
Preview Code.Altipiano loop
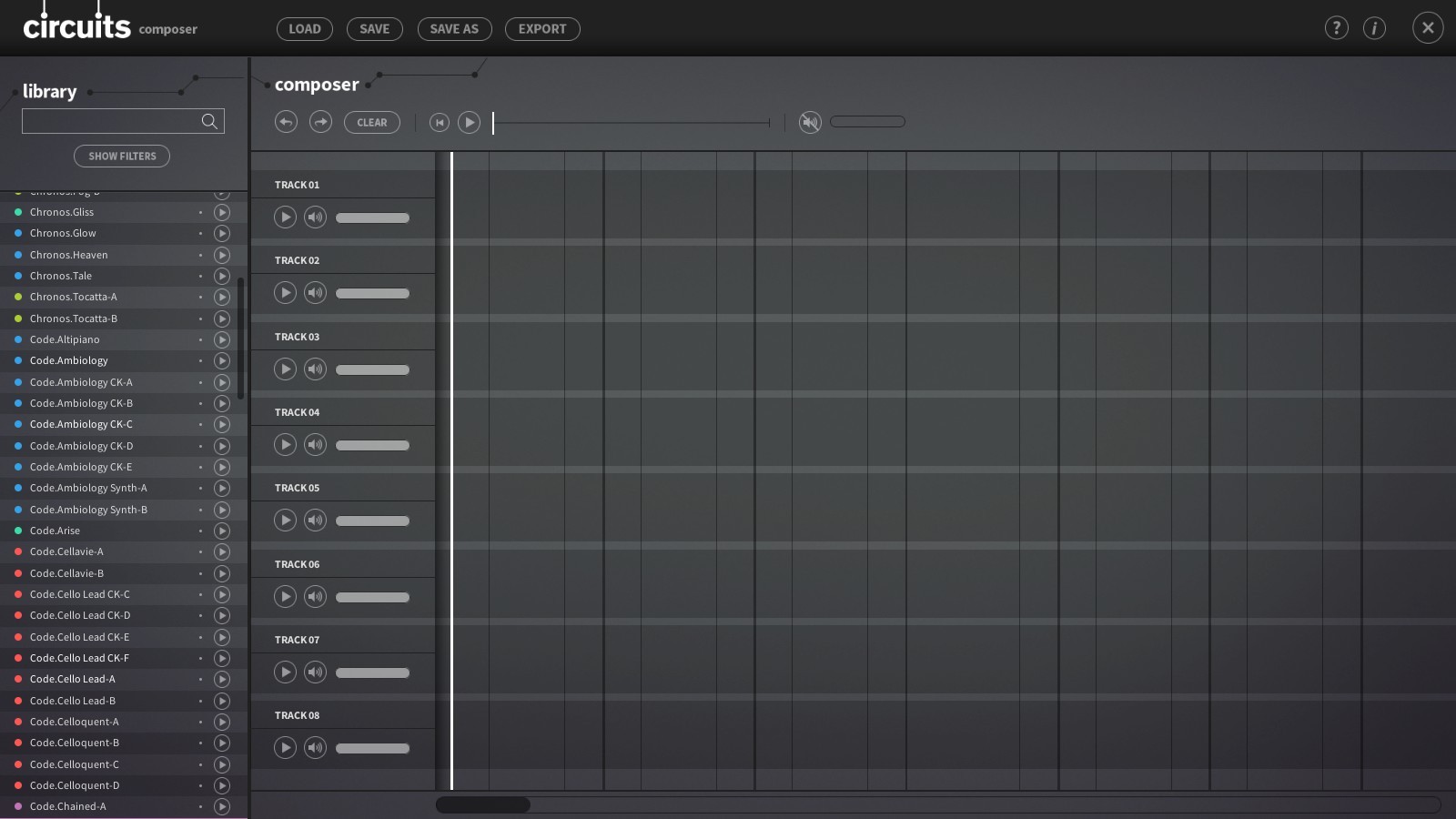click(222, 339)
